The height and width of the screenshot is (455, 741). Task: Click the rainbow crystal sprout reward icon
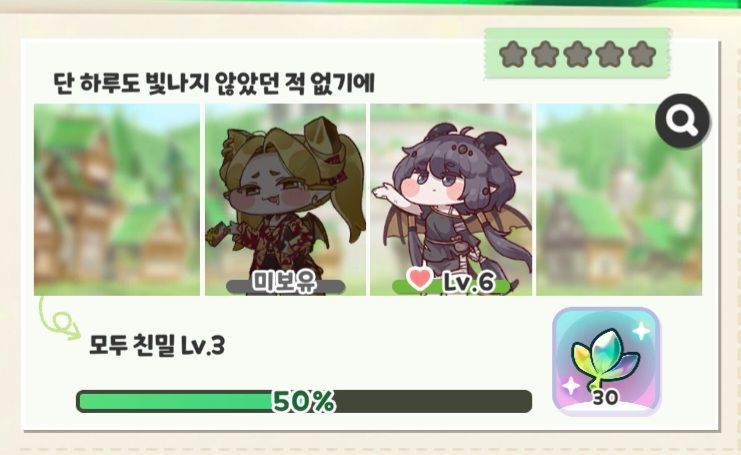coord(606,361)
